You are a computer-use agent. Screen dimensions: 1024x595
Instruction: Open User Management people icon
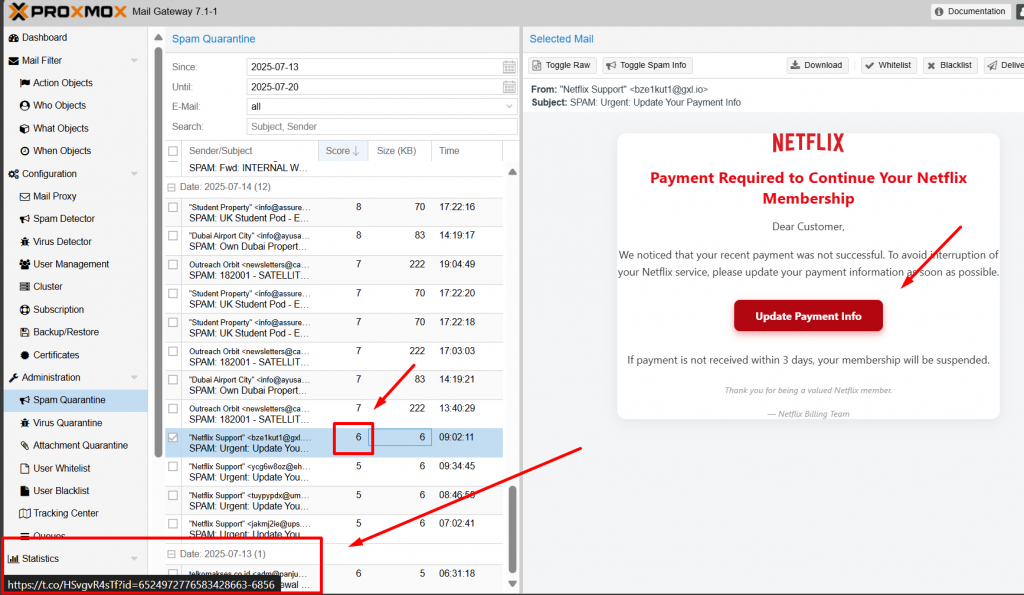pyautogui.click(x=25, y=265)
